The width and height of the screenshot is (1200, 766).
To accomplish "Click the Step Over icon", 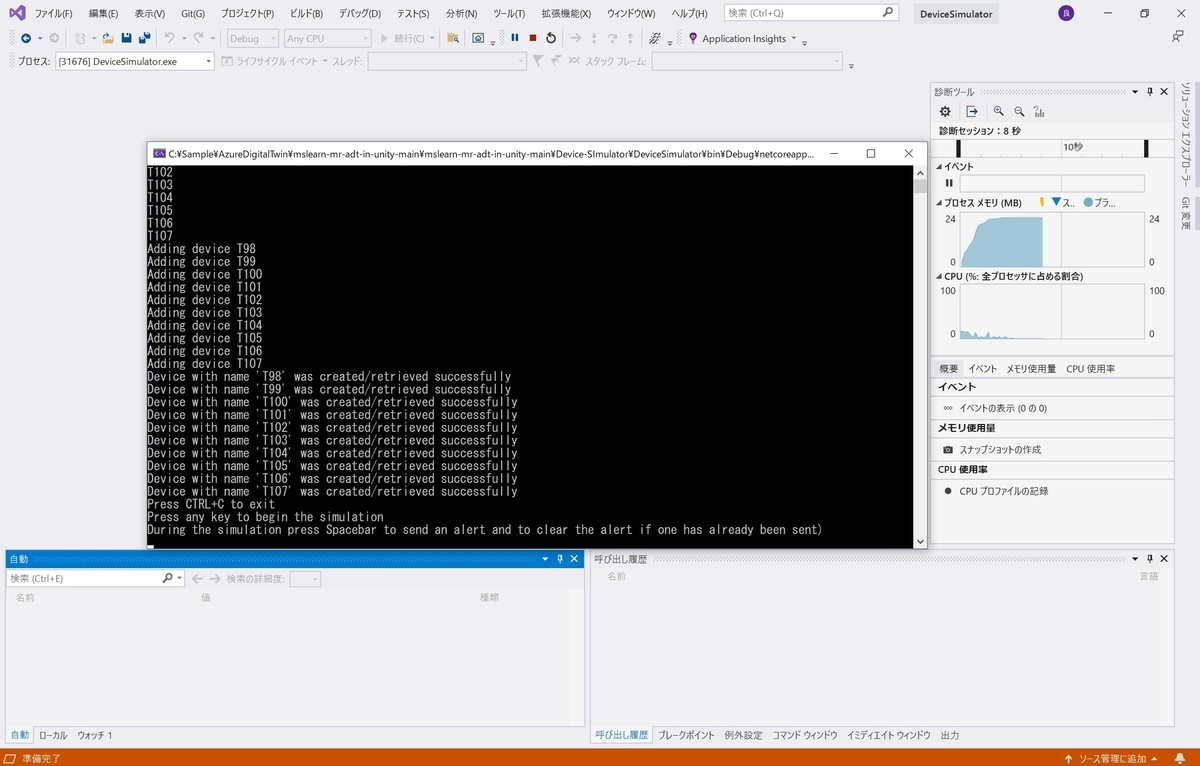I will pos(612,38).
